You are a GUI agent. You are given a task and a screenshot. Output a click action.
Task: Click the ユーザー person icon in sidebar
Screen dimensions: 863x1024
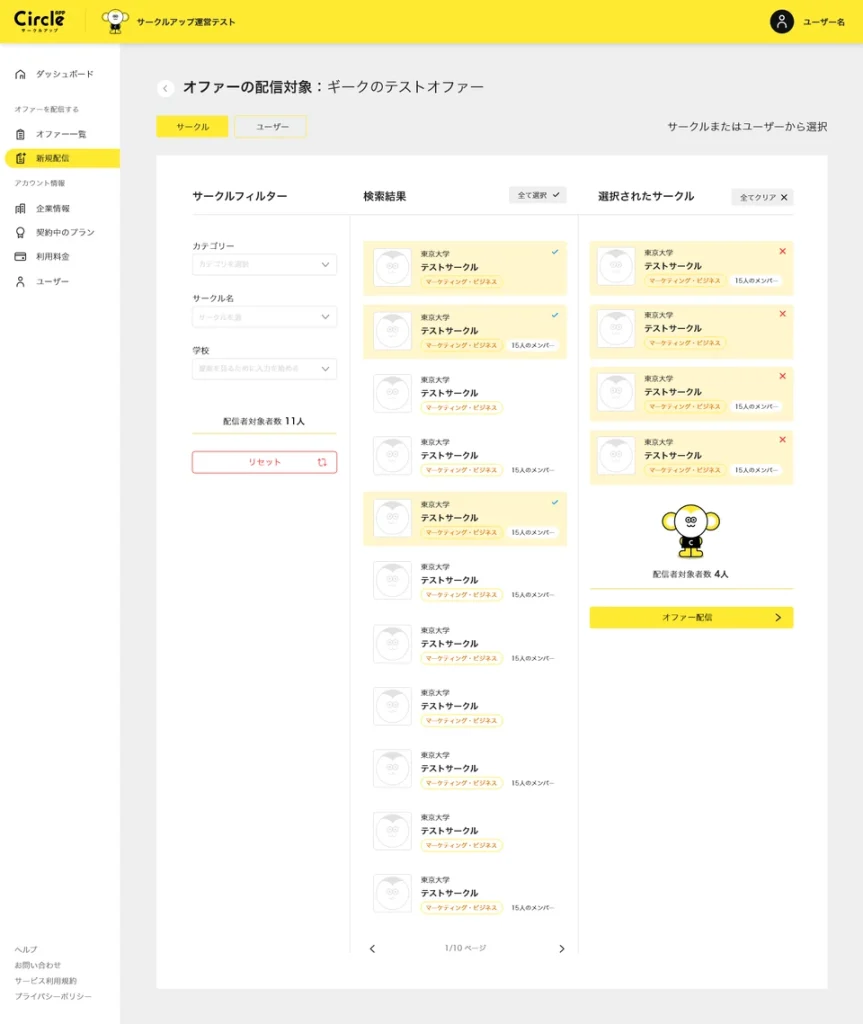click(x=20, y=281)
